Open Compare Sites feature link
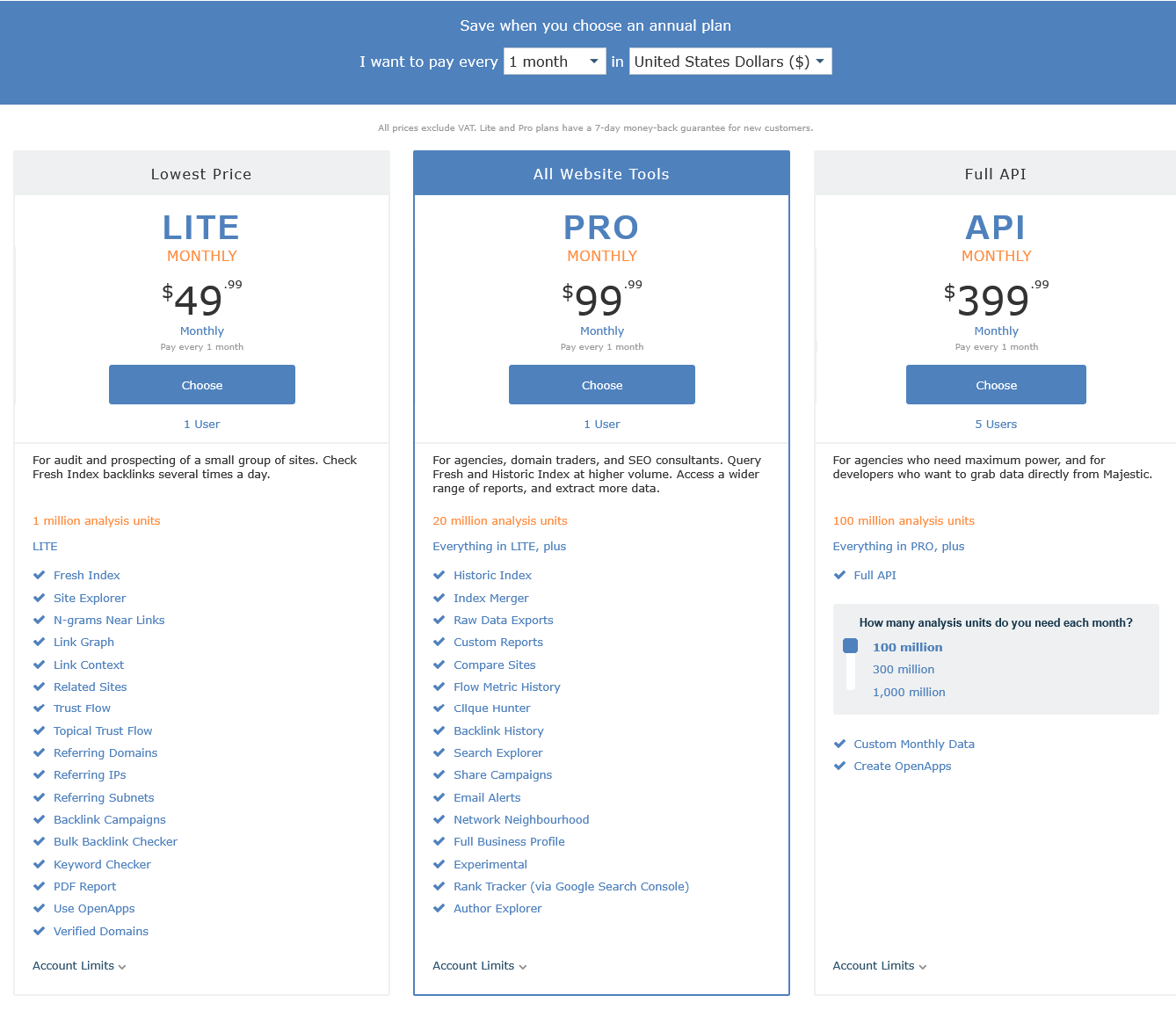The height and width of the screenshot is (1010, 1176). [494, 665]
